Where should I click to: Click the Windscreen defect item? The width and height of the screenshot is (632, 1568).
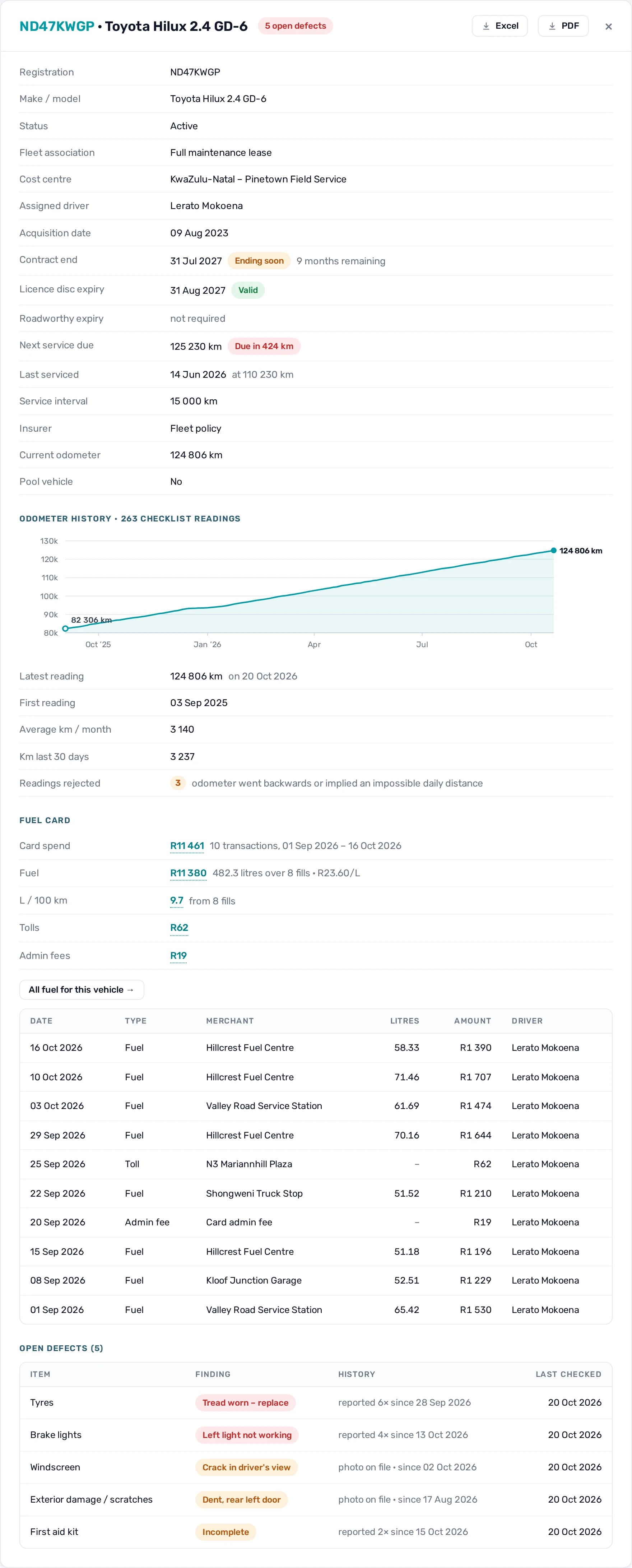(55, 1467)
